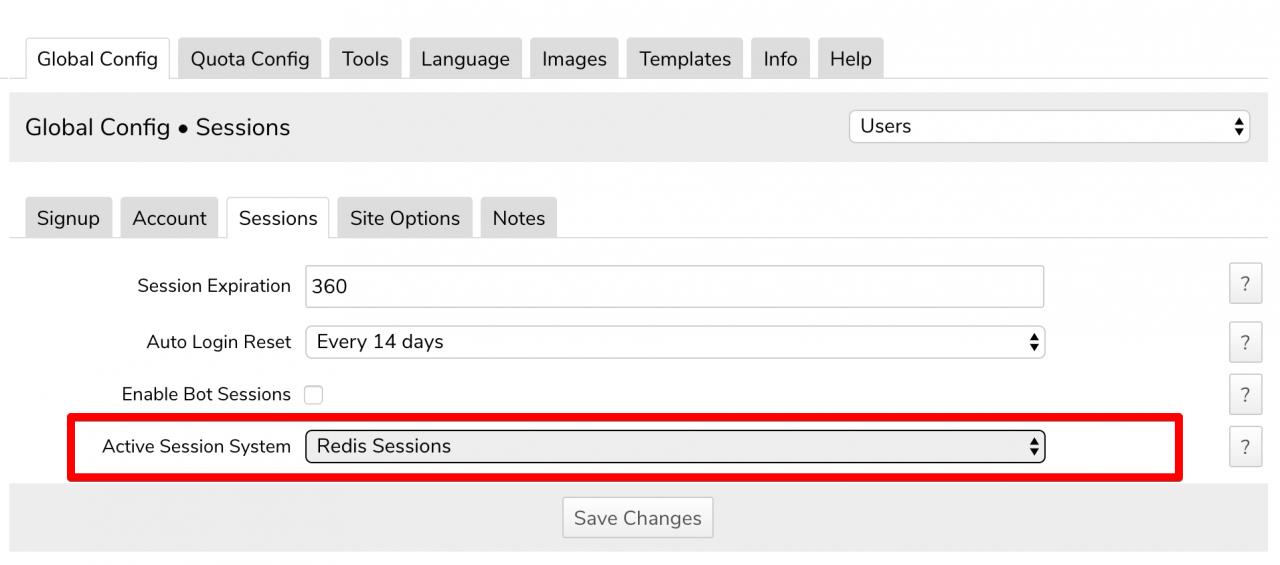Open the Templates tab
1280x565 pixels.
tap(685, 59)
